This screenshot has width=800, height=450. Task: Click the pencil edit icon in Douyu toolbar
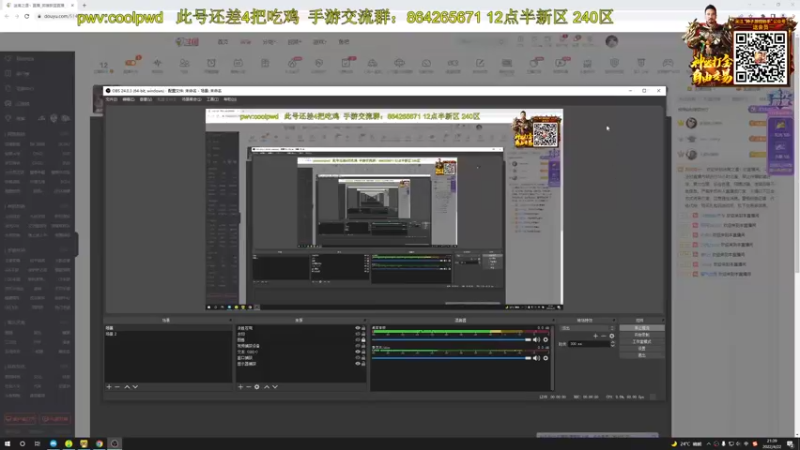(480, 63)
